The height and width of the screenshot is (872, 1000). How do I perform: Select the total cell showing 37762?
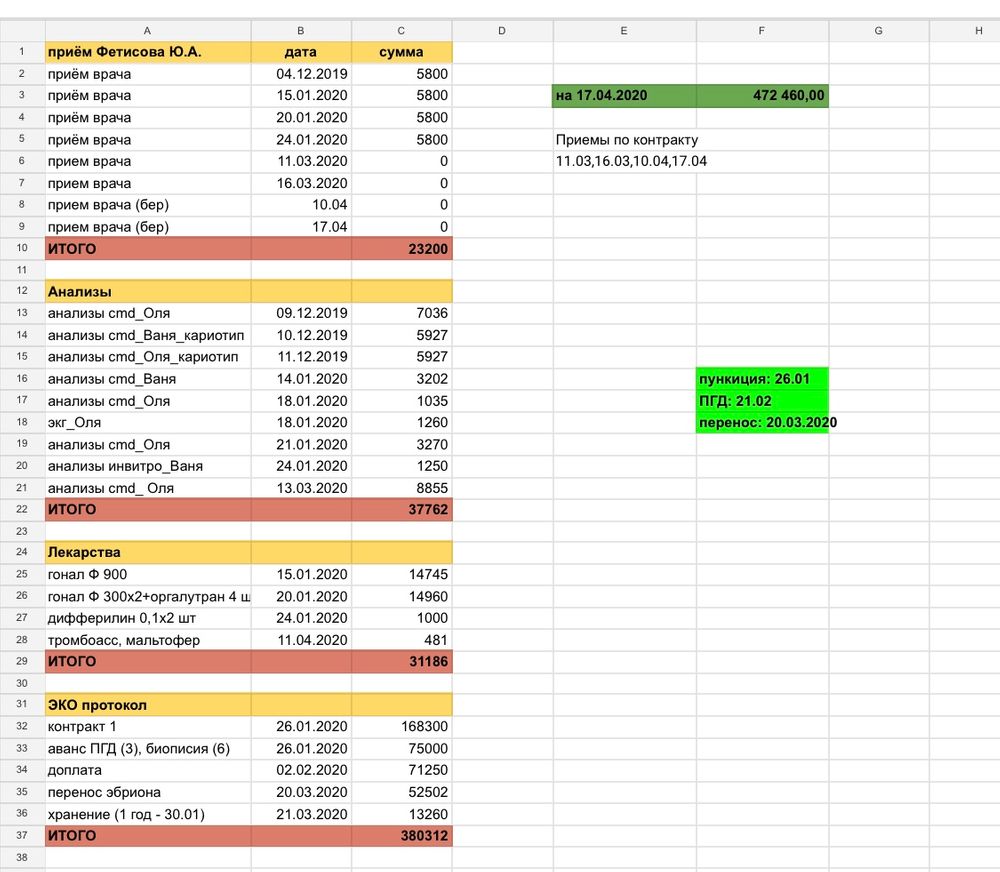(402, 509)
